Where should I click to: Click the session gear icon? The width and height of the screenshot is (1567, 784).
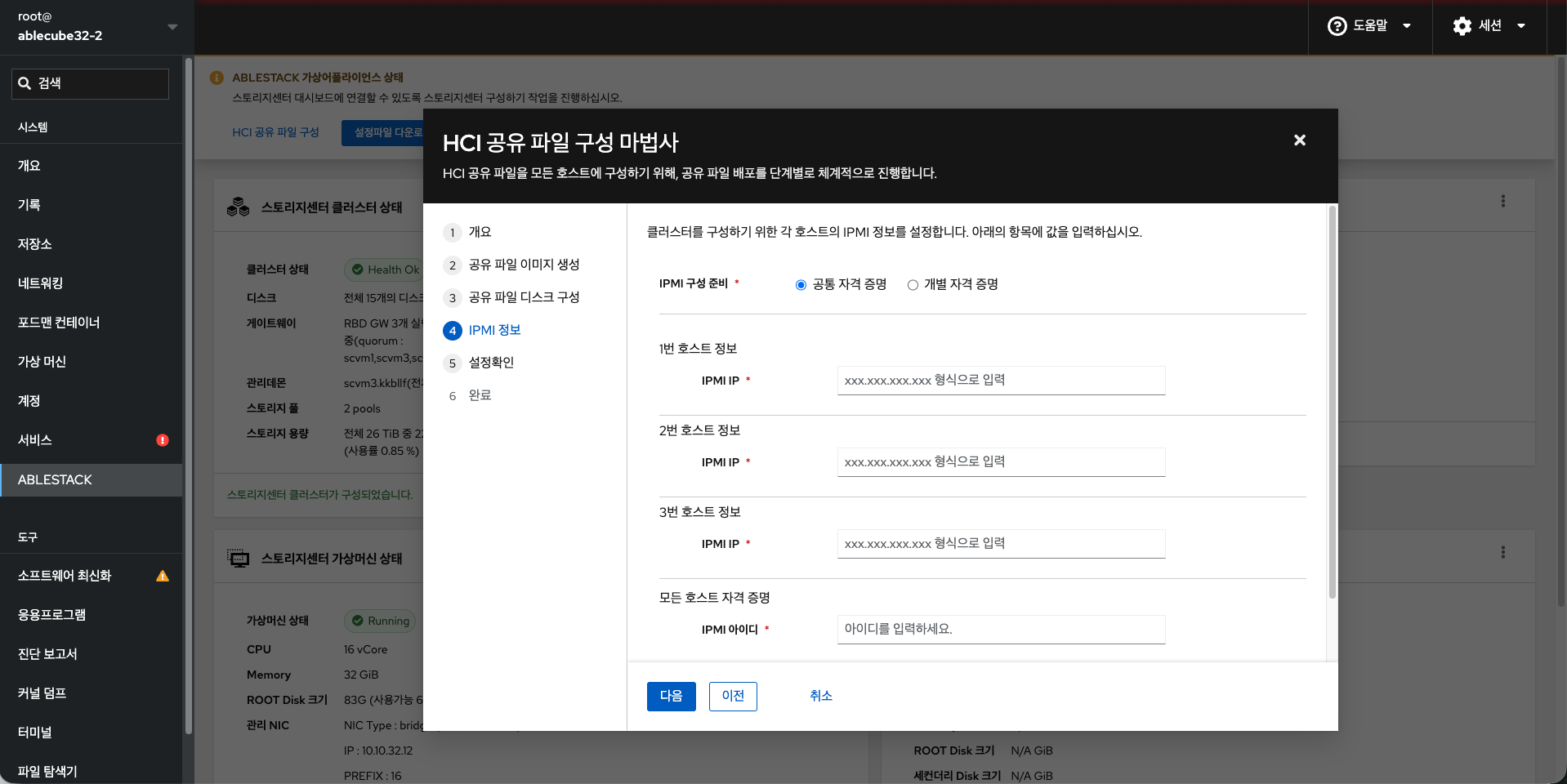coord(1462,26)
